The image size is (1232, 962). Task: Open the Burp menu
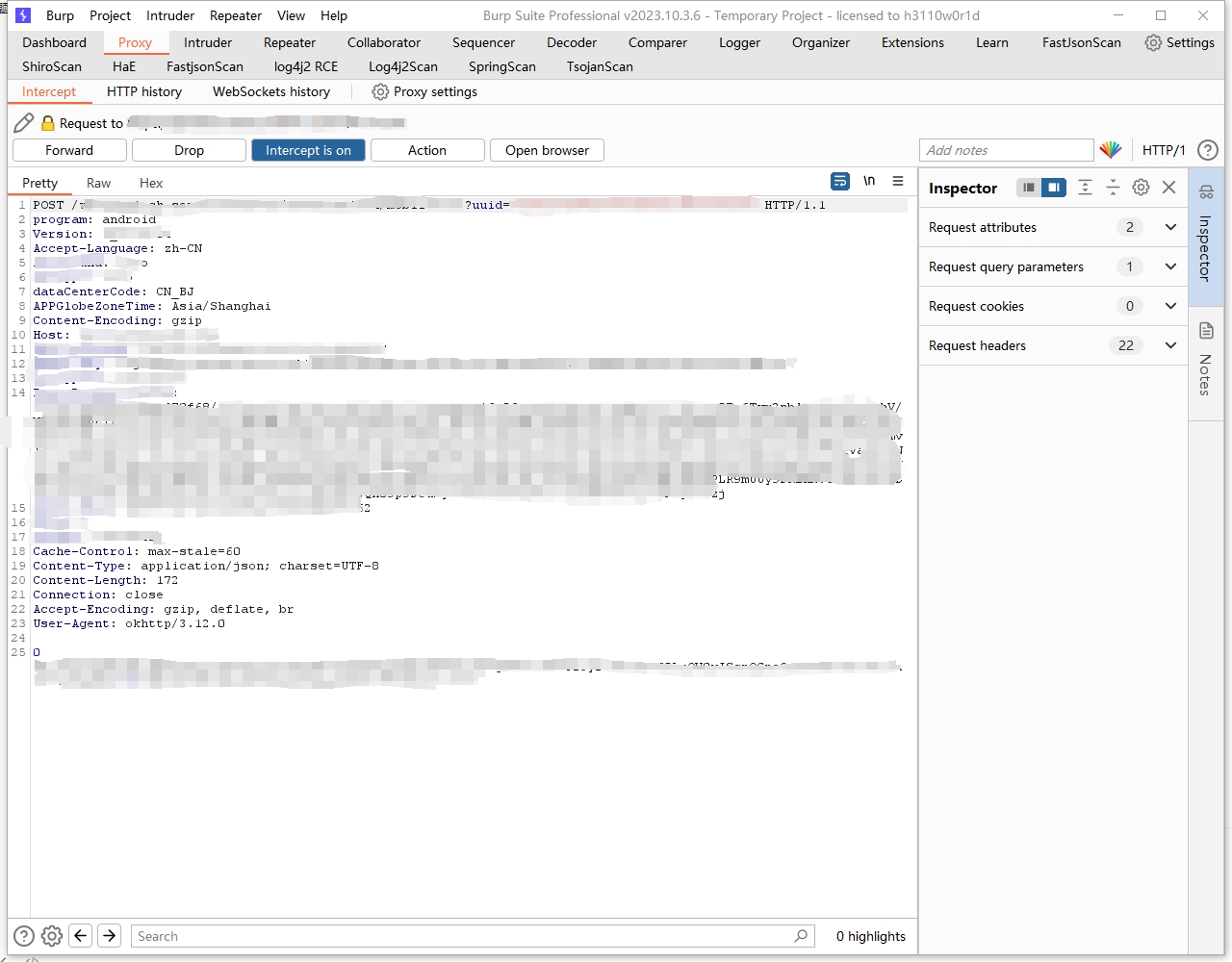[x=60, y=15]
